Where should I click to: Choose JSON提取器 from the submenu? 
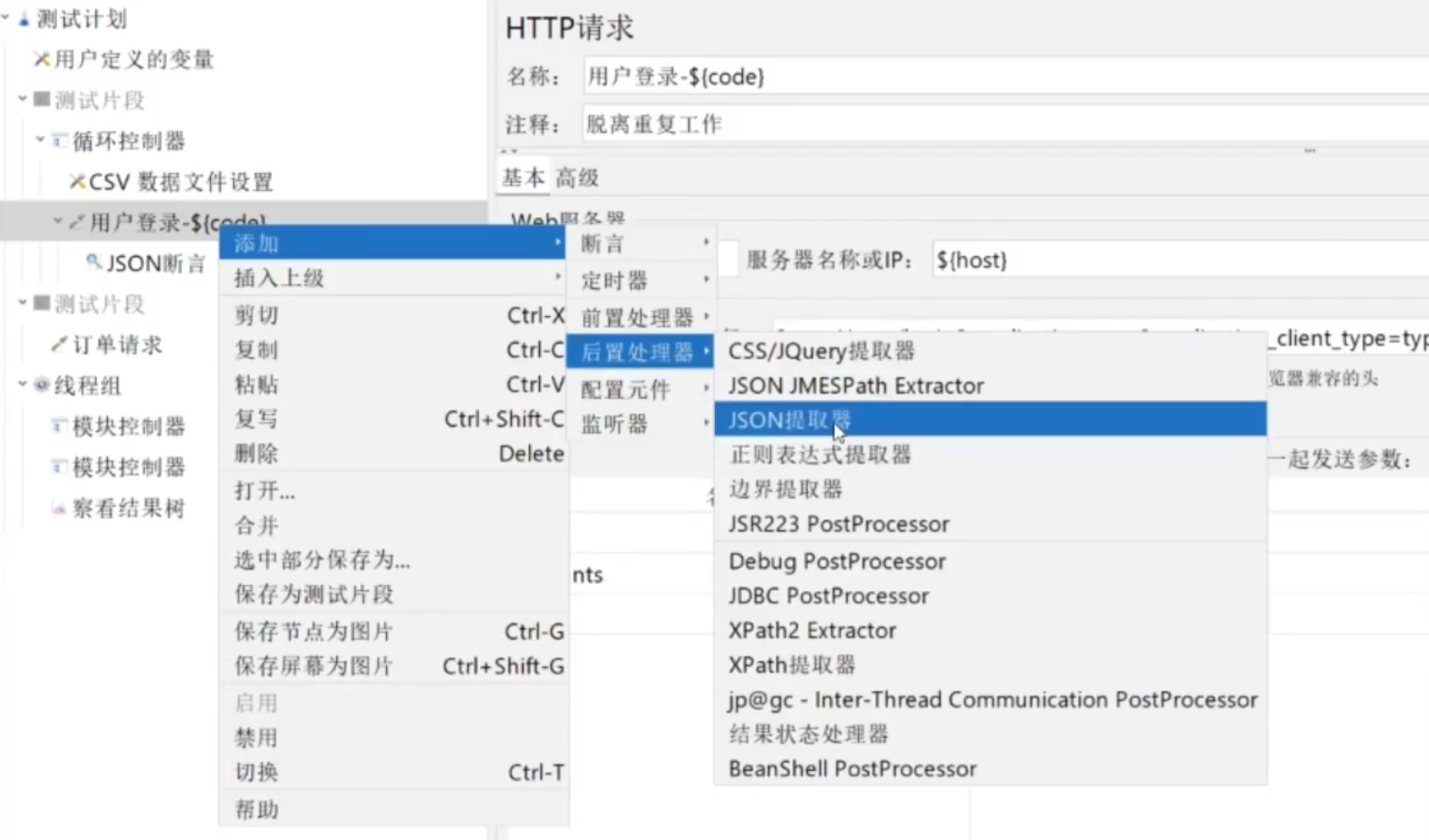click(x=790, y=420)
